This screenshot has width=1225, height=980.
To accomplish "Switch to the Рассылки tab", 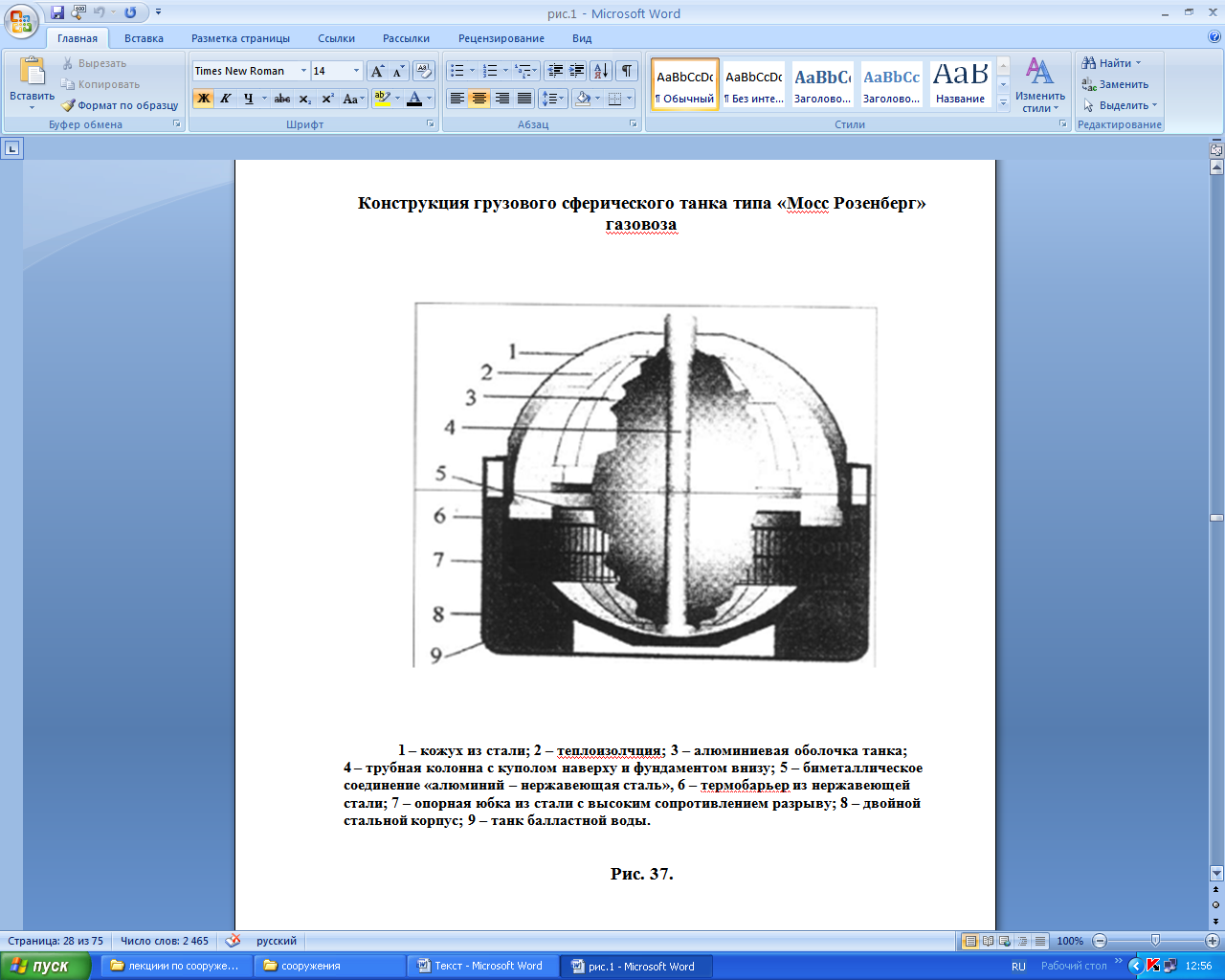I will [x=406, y=38].
